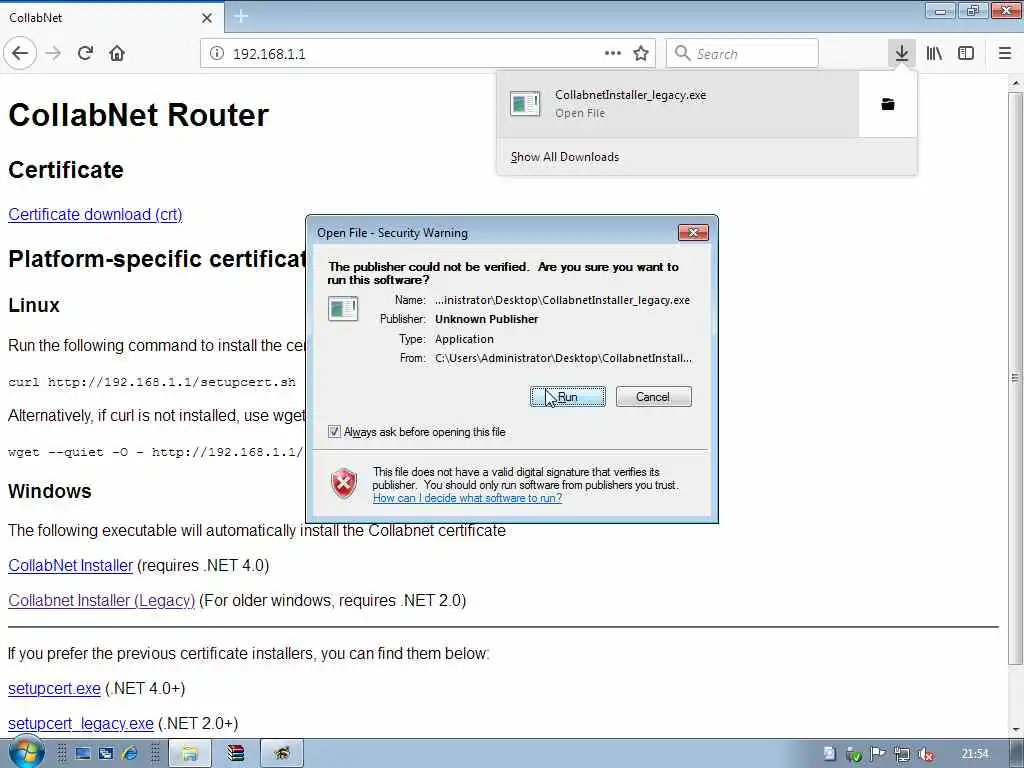Open 'How can I decide what software to run?' link
Screen dimensions: 1024x768
pyautogui.click(x=467, y=498)
